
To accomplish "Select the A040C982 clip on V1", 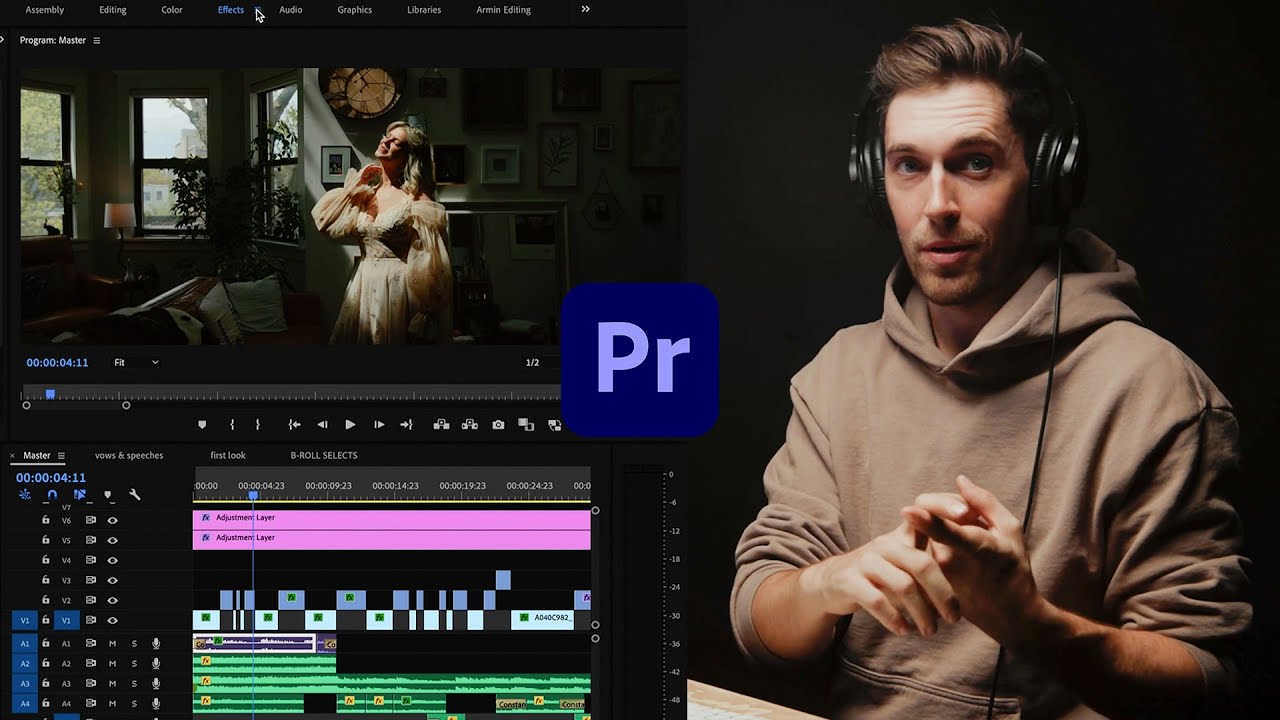I will coord(542,619).
